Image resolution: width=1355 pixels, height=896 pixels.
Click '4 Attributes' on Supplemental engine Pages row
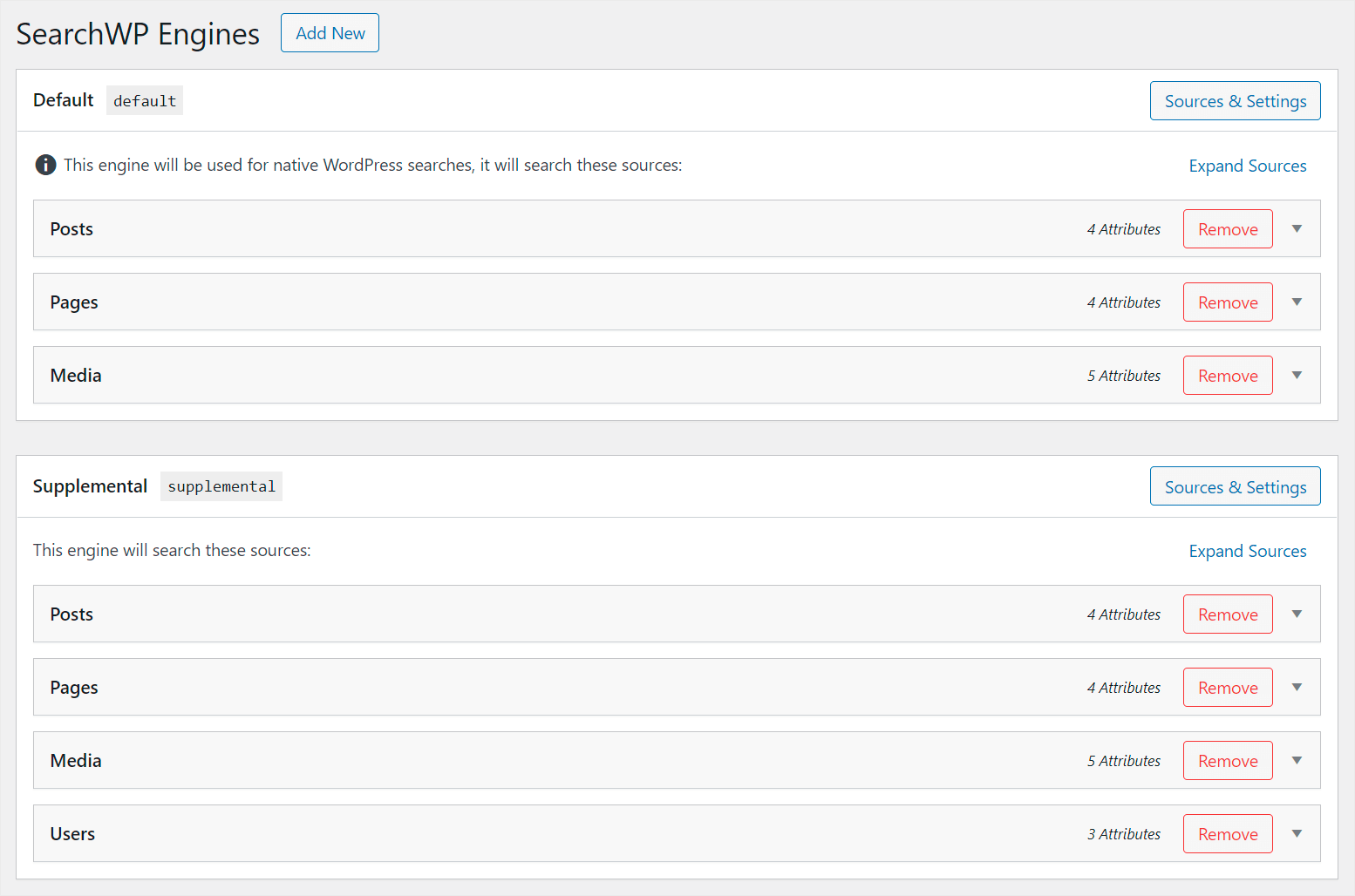point(1124,688)
